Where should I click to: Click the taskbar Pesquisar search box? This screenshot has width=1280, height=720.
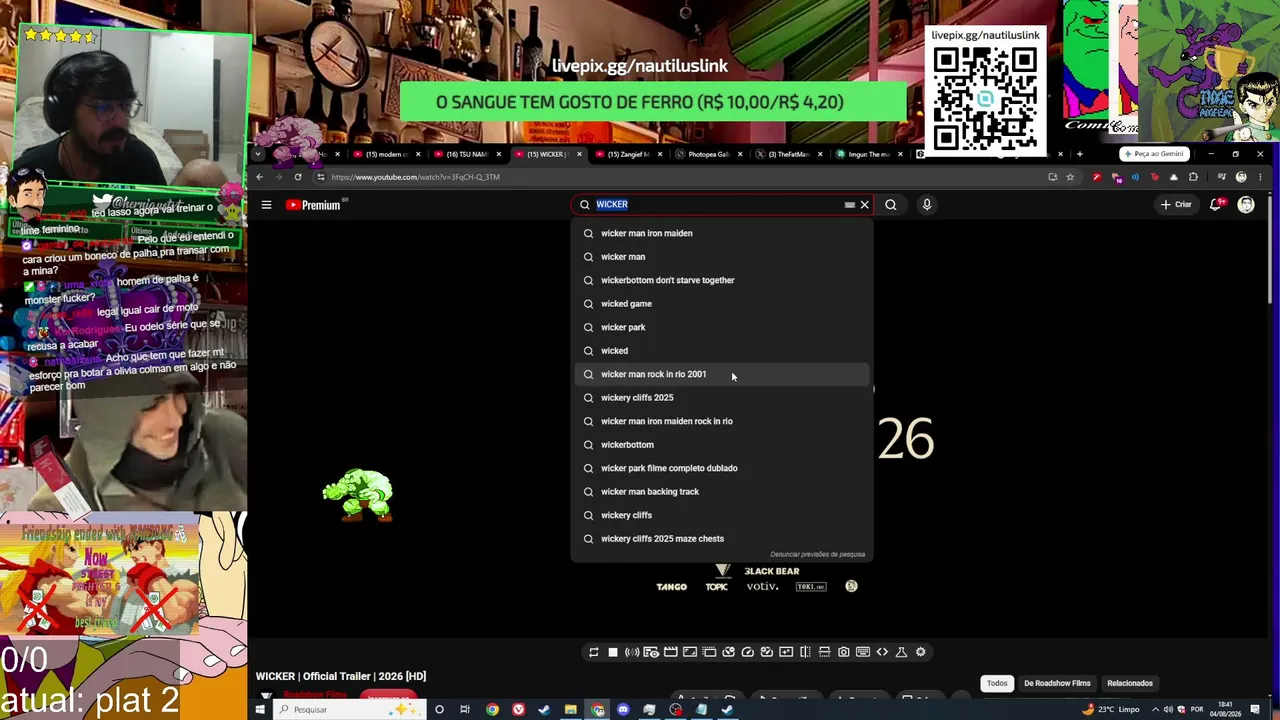(x=349, y=710)
